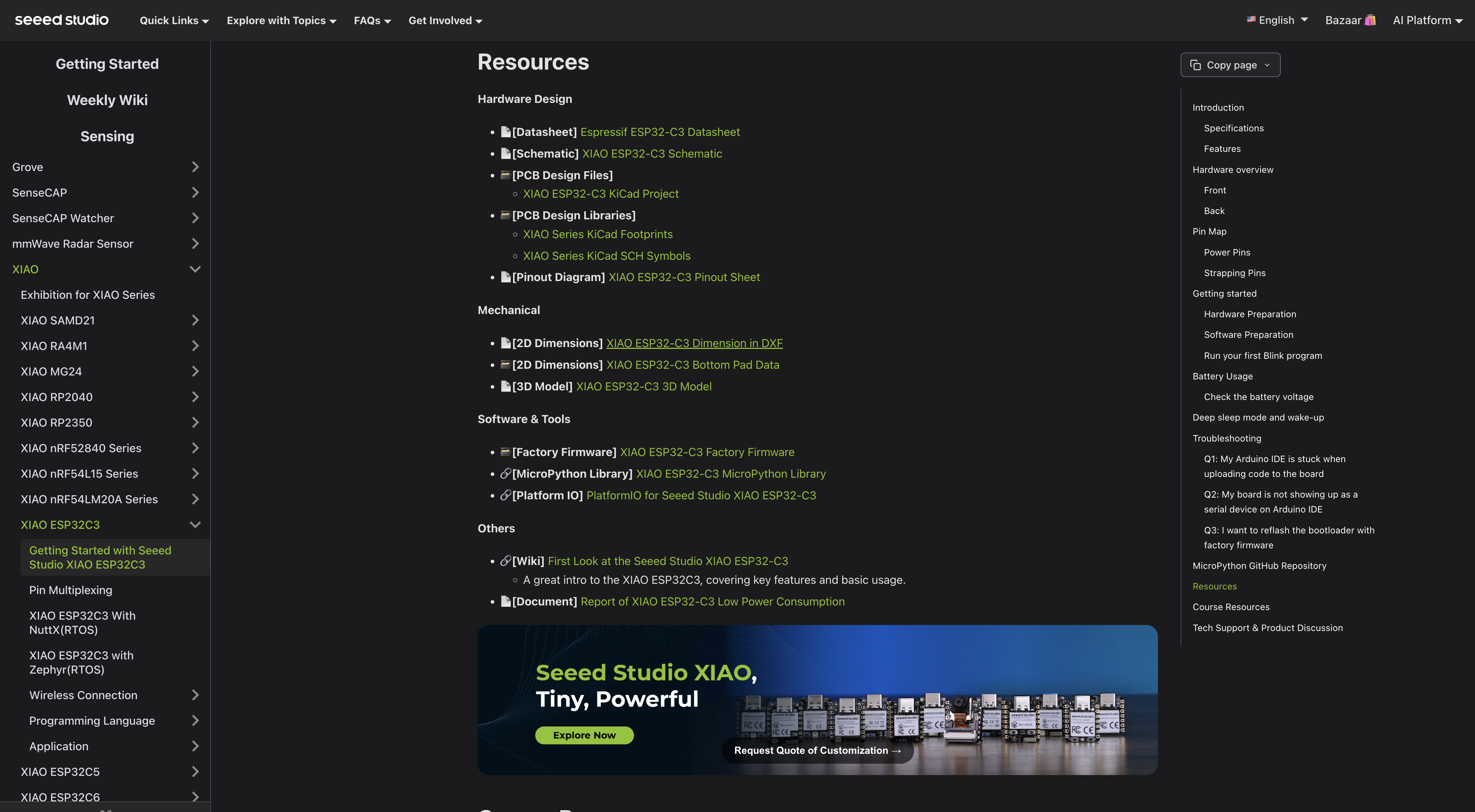1475x812 pixels.
Task: Open the English language dropdown
Action: pos(1278,20)
